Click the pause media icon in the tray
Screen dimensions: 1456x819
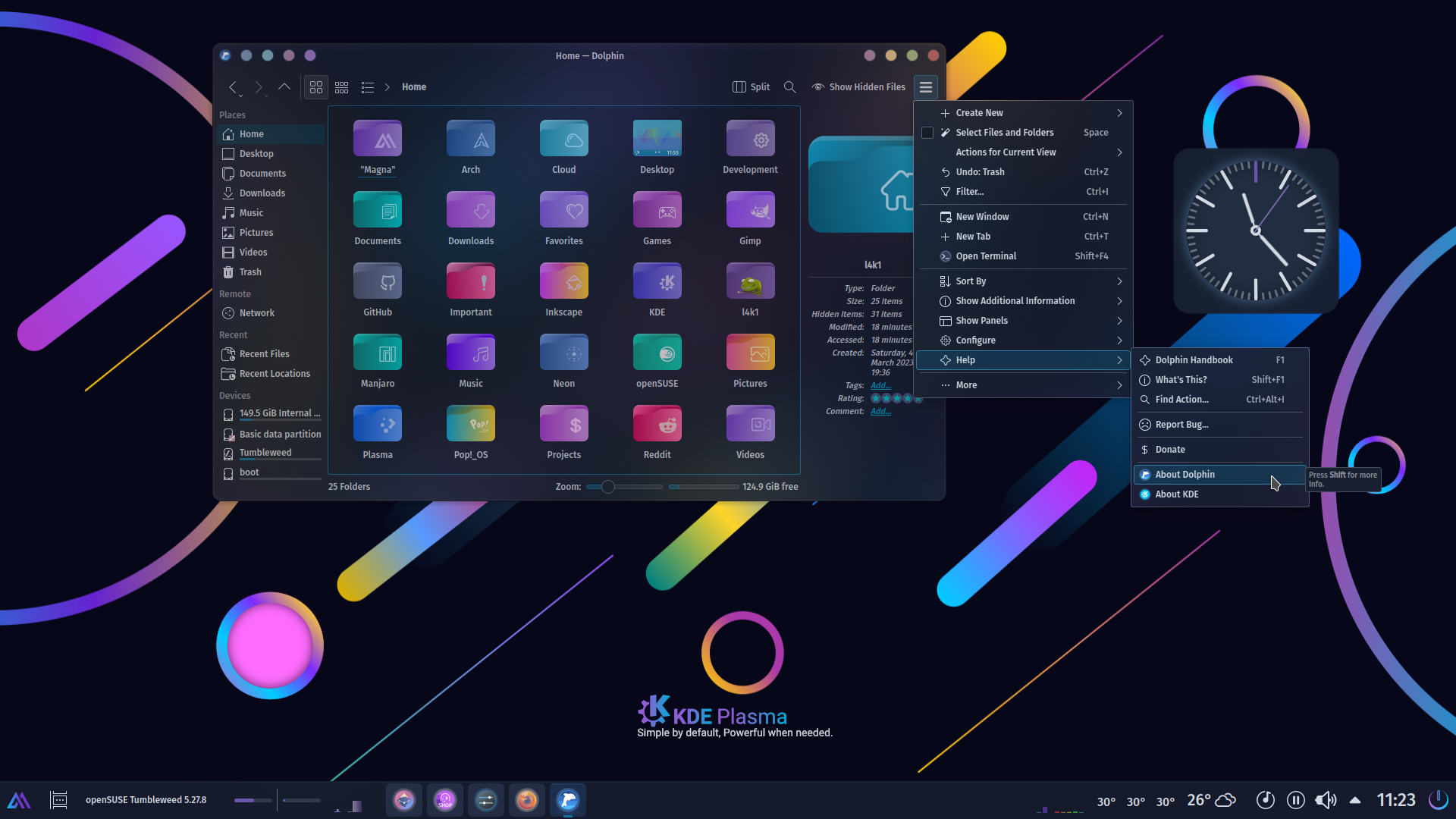coord(1296,800)
